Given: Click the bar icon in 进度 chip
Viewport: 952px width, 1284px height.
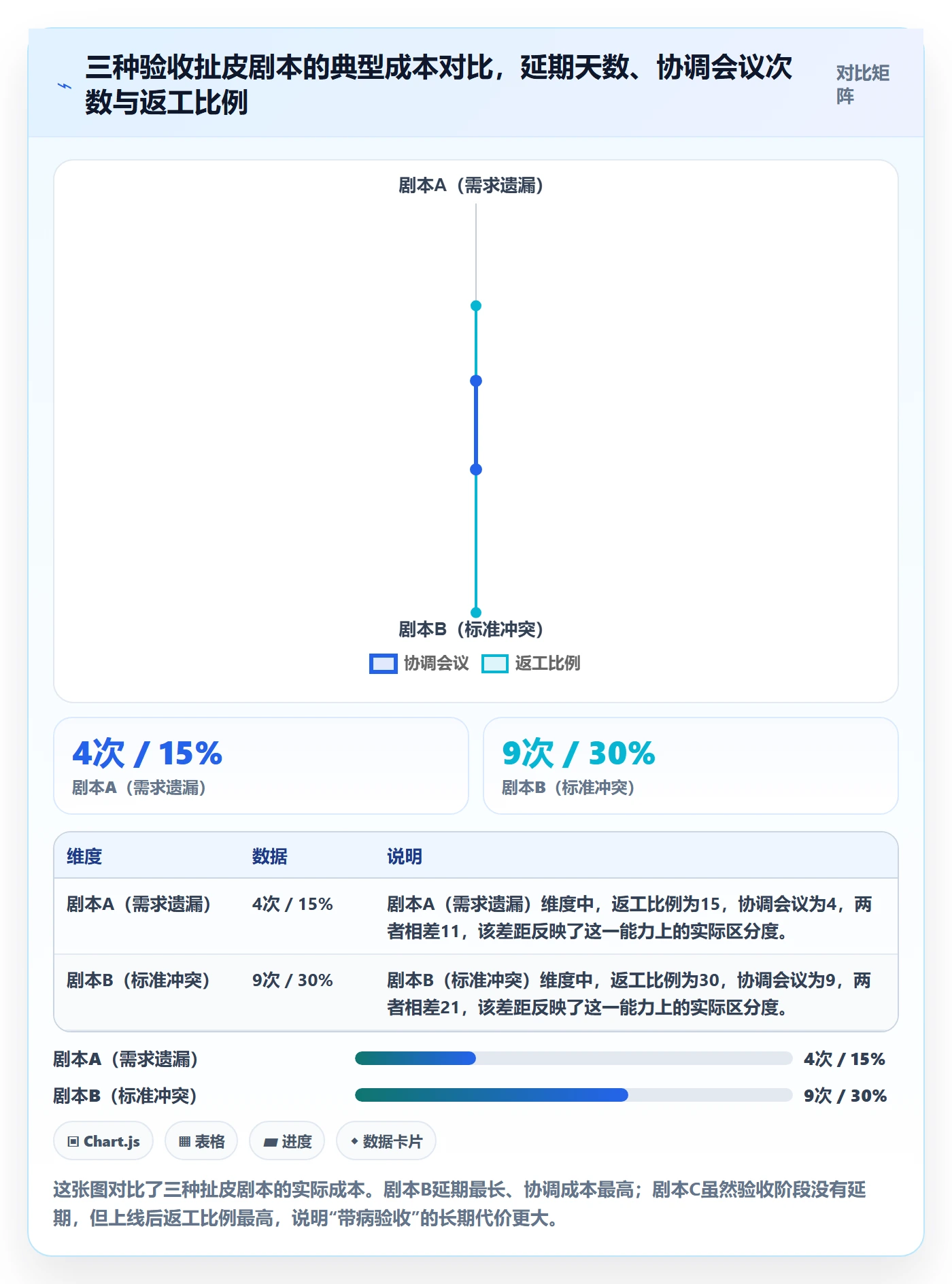Looking at the screenshot, I should pyautogui.click(x=270, y=1142).
